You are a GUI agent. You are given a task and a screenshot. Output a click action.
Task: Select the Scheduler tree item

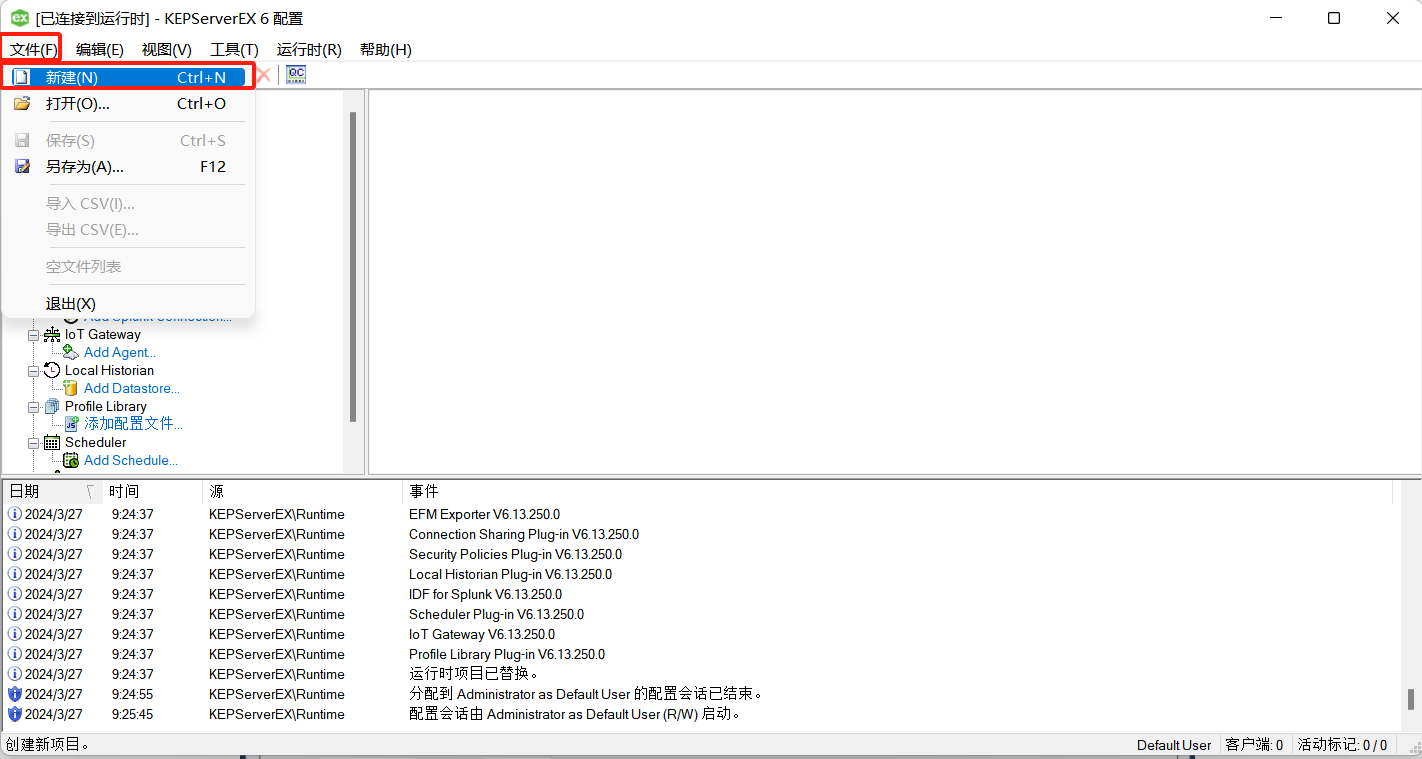tap(96, 443)
